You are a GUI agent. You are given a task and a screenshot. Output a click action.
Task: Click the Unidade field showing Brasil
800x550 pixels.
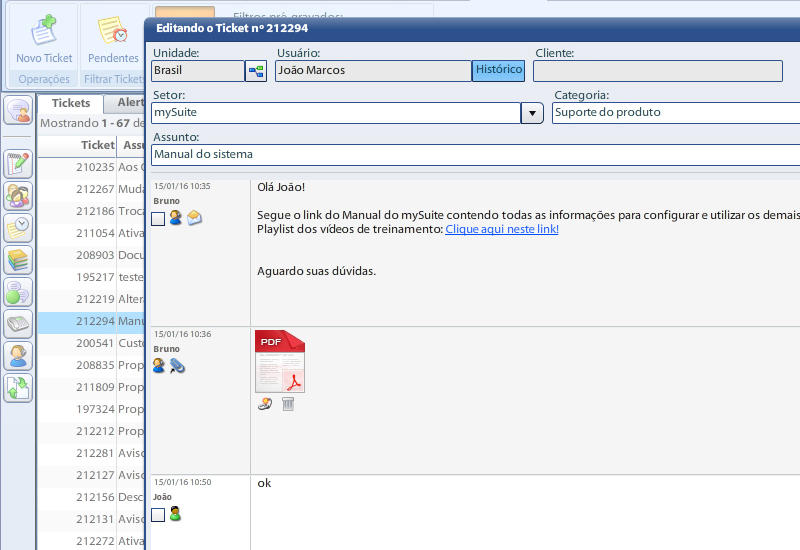198,71
